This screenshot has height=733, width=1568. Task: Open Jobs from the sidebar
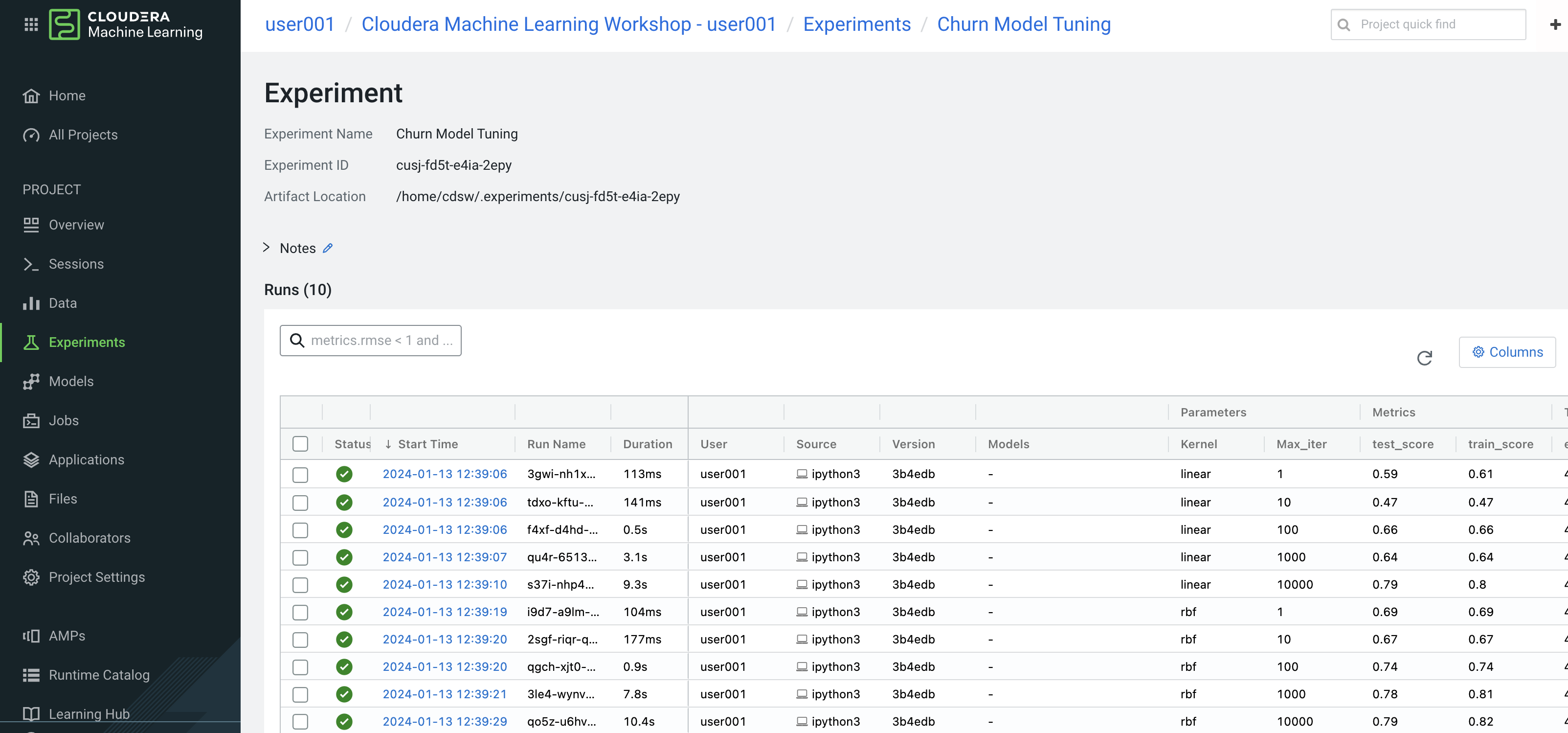tap(63, 420)
